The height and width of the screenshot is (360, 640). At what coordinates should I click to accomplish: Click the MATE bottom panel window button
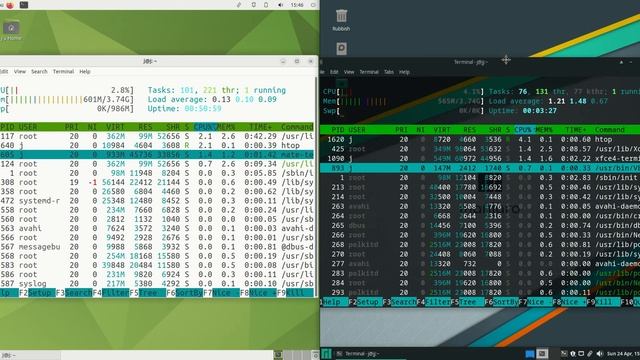click(30, 356)
